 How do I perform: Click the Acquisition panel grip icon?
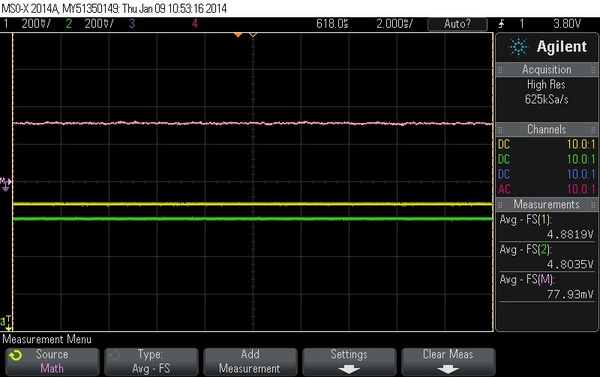click(500, 70)
